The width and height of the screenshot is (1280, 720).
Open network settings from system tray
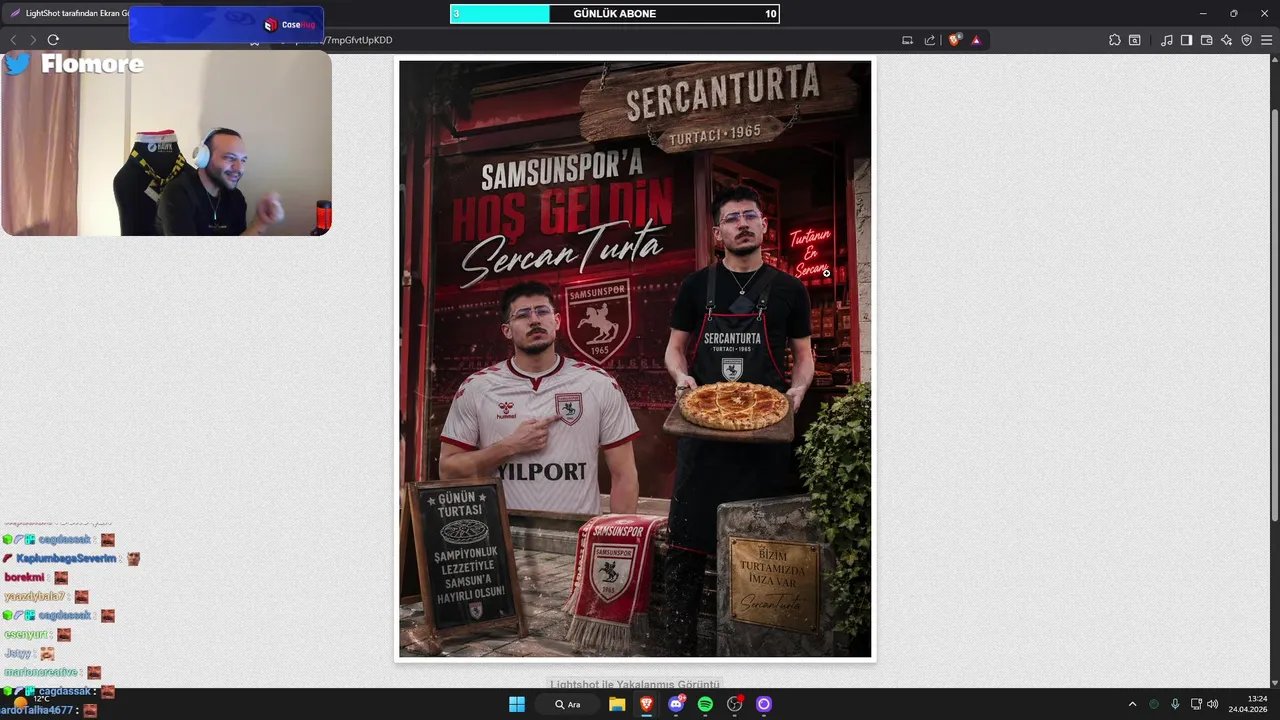(x=1196, y=704)
